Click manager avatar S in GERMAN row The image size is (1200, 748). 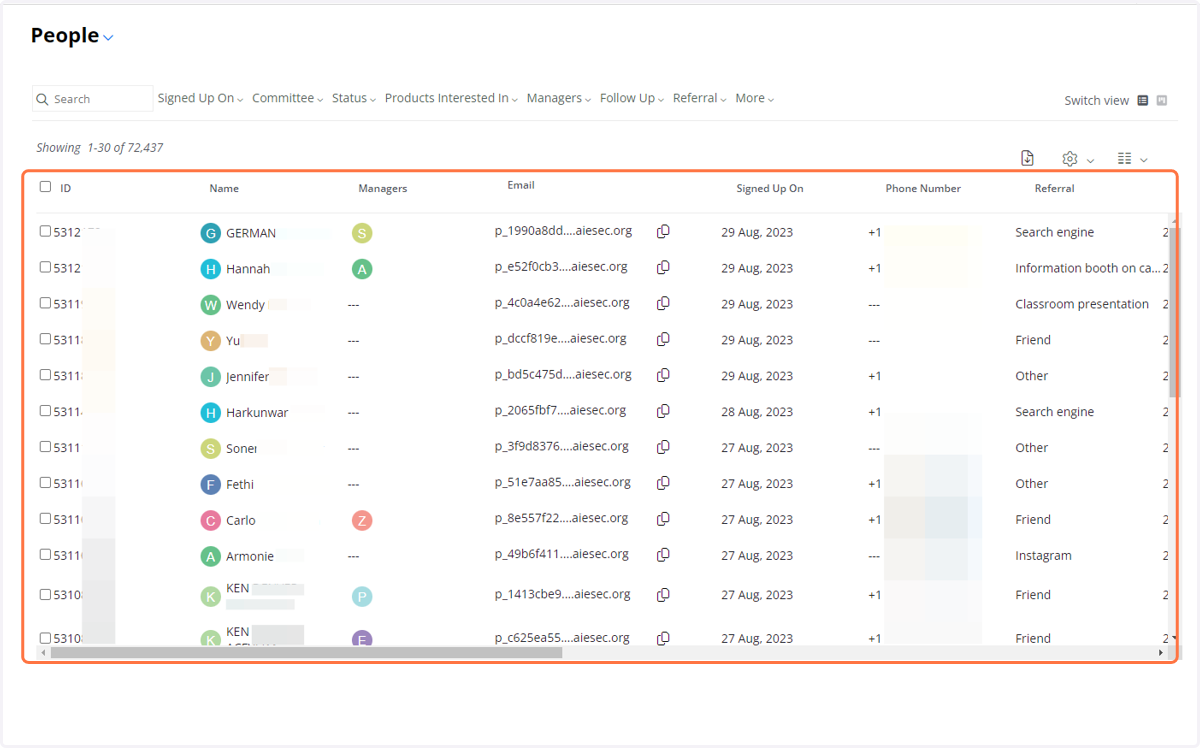tap(362, 233)
